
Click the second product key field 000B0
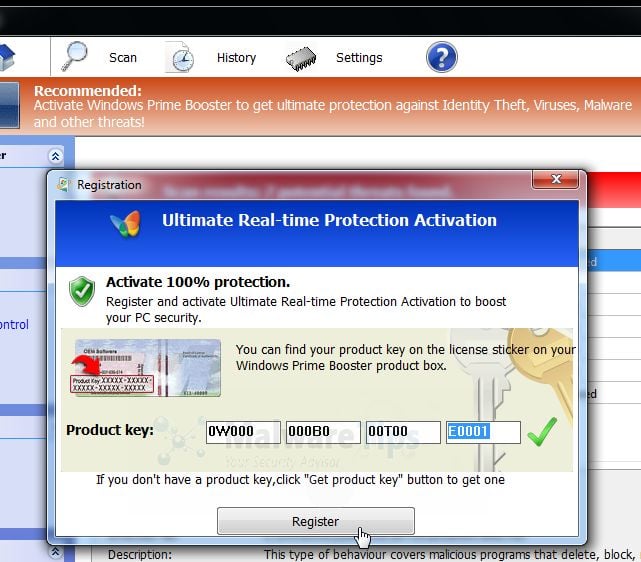pos(323,432)
